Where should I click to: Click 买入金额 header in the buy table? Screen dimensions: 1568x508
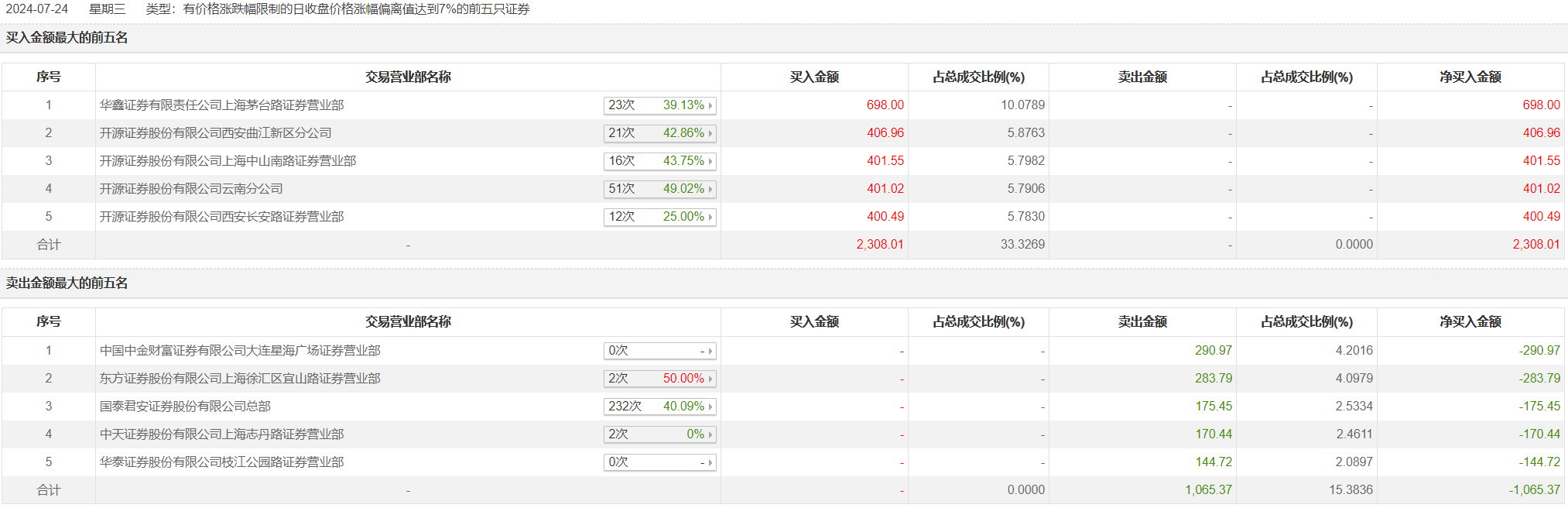tap(814, 77)
